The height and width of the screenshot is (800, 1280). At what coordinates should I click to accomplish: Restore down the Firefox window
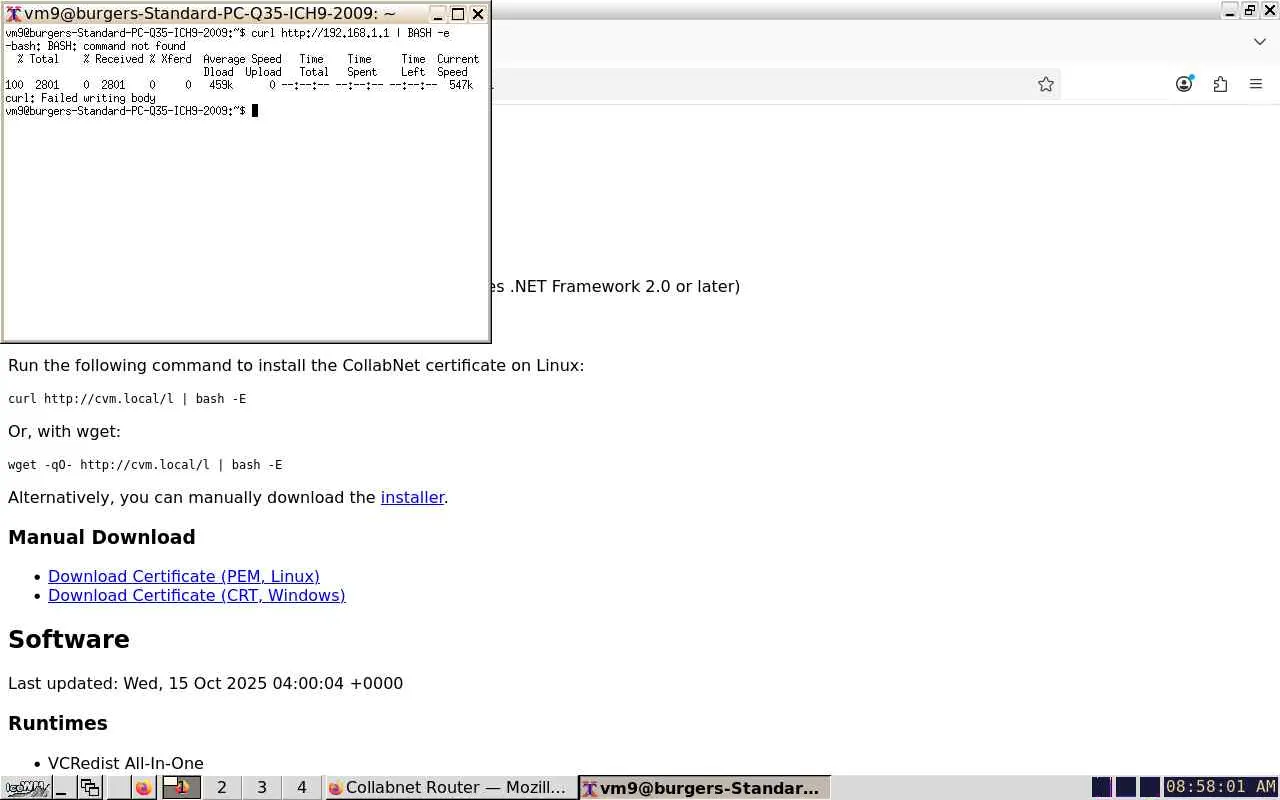pyautogui.click(x=1250, y=11)
